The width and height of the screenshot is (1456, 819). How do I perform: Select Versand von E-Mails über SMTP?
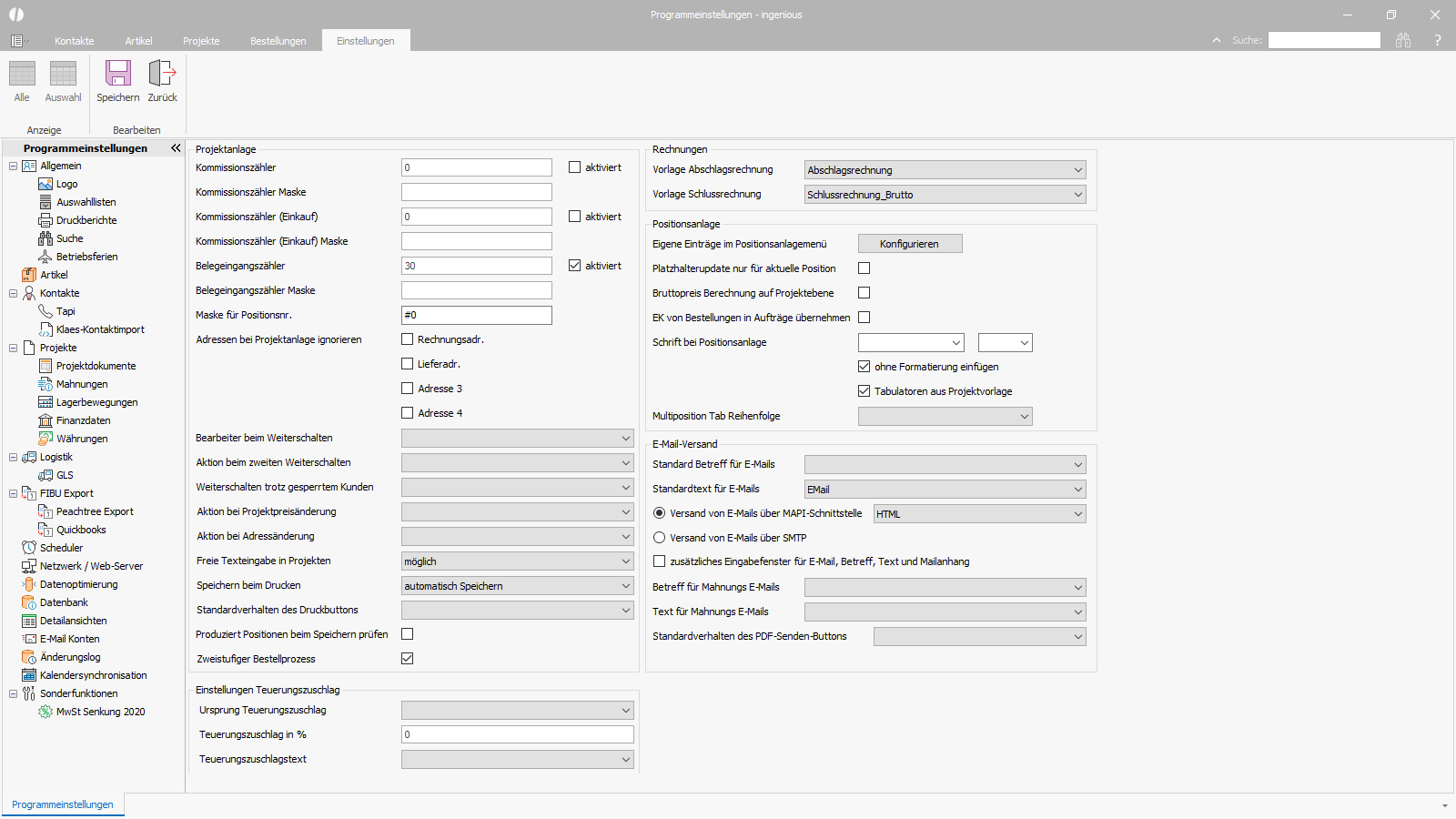659,538
